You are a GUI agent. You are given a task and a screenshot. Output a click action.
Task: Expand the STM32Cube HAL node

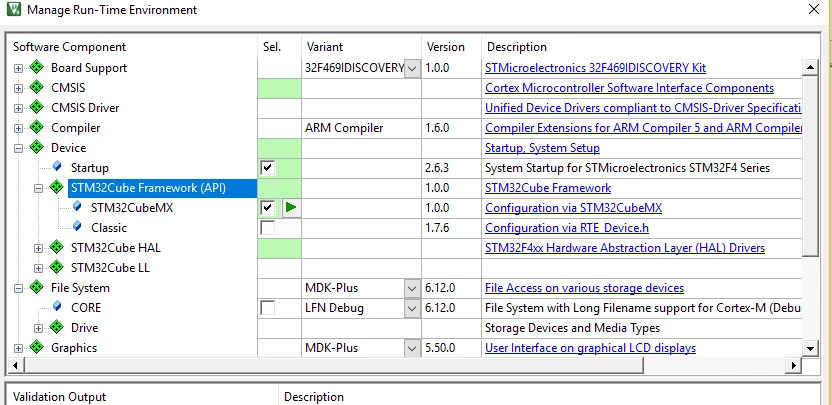tap(38, 248)
